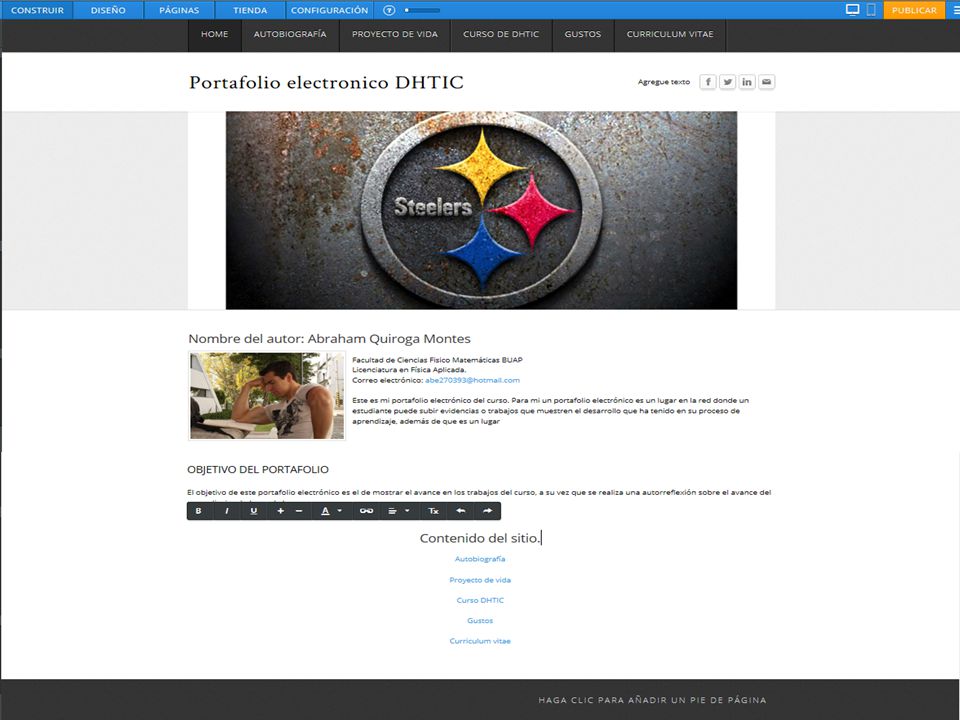Undo the last text edit
The height and width of the screenshot is (720, 960).
(460, 511)
